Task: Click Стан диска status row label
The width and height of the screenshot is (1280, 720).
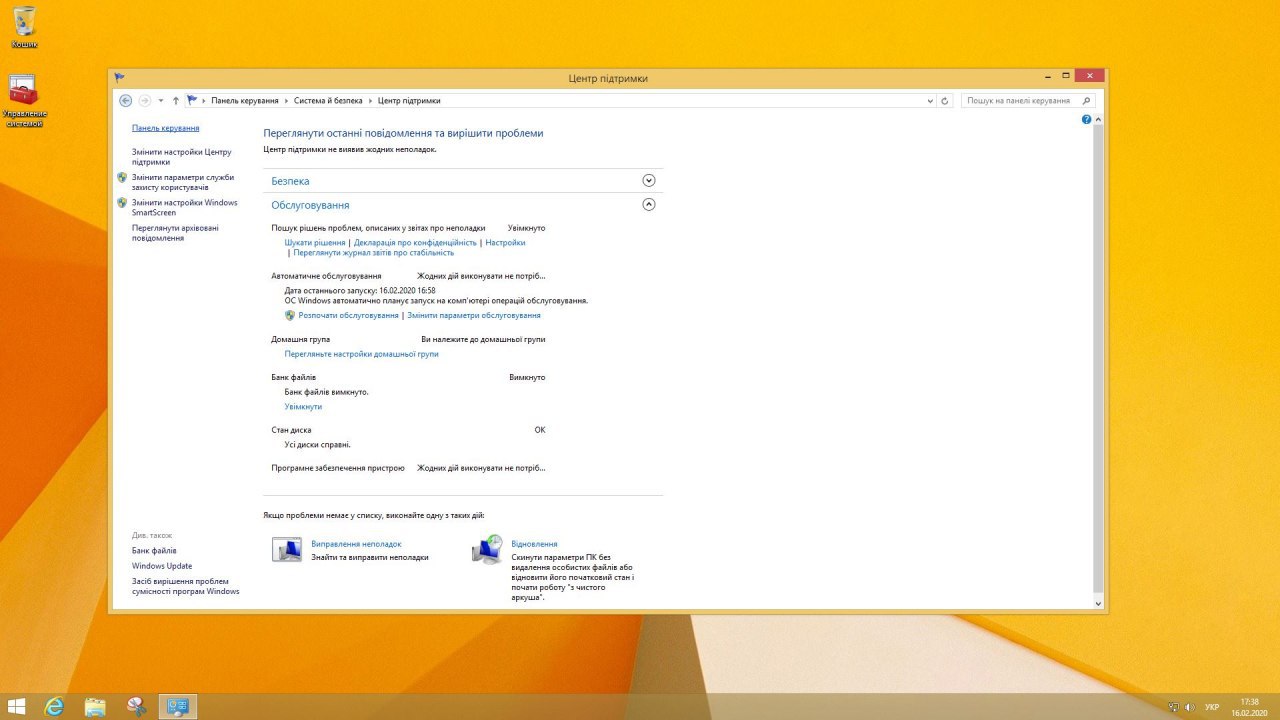Action: tap(291, 430)
